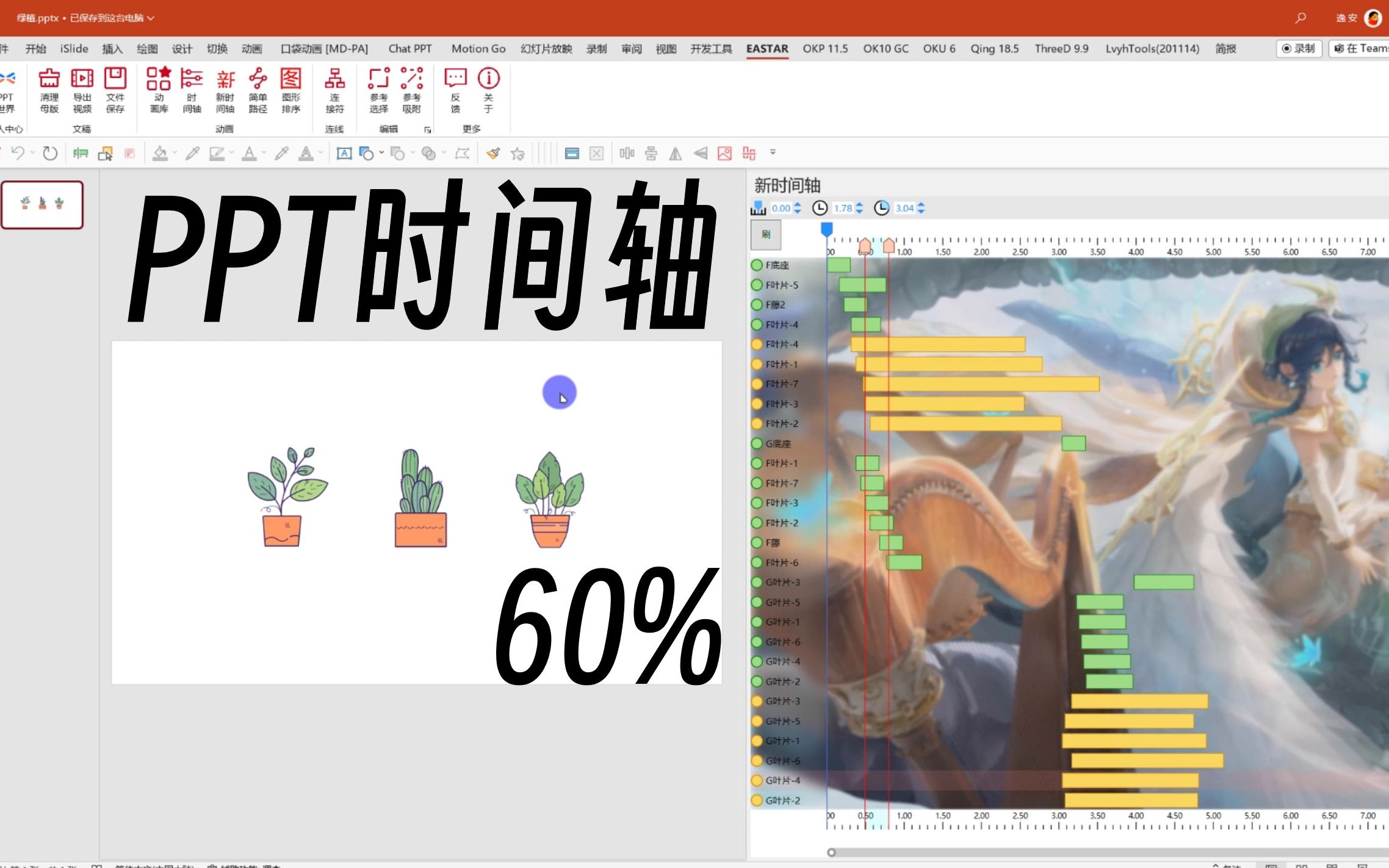This screenshot has height=868, width=1389.
Task: Click the 文件保存 file save icon
Action: 115,90
